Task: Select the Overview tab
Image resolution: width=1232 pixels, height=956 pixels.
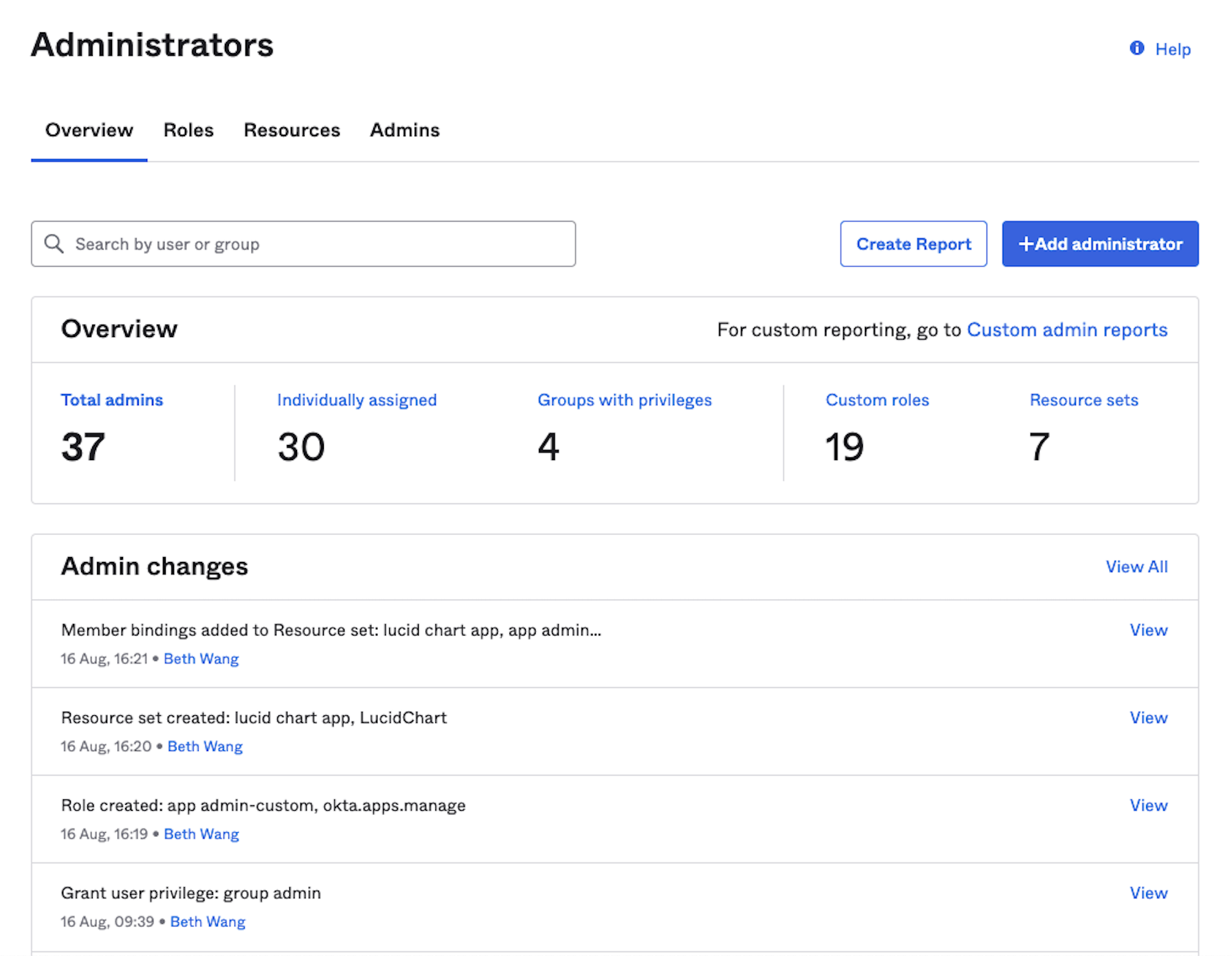Action: (89, 130)
